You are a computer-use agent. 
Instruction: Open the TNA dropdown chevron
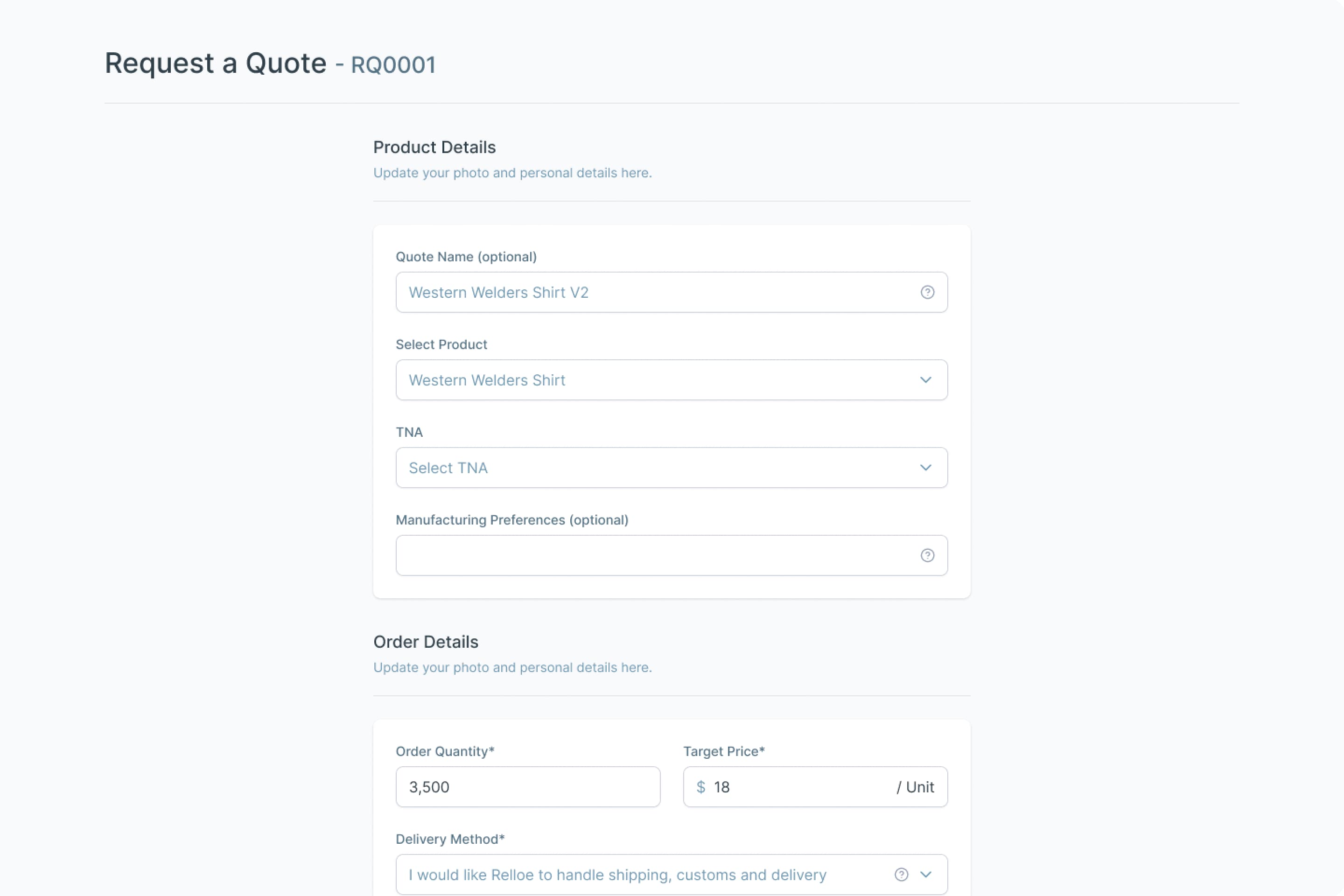[926, 468]
